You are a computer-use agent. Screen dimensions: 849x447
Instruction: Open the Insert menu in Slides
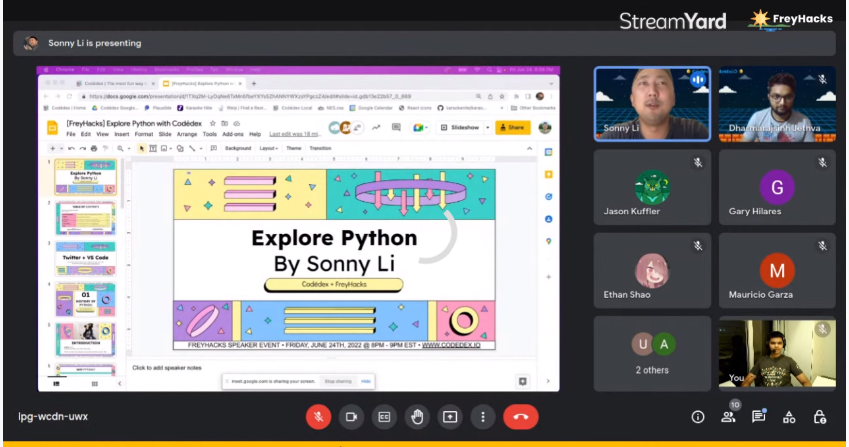(120, 134)
